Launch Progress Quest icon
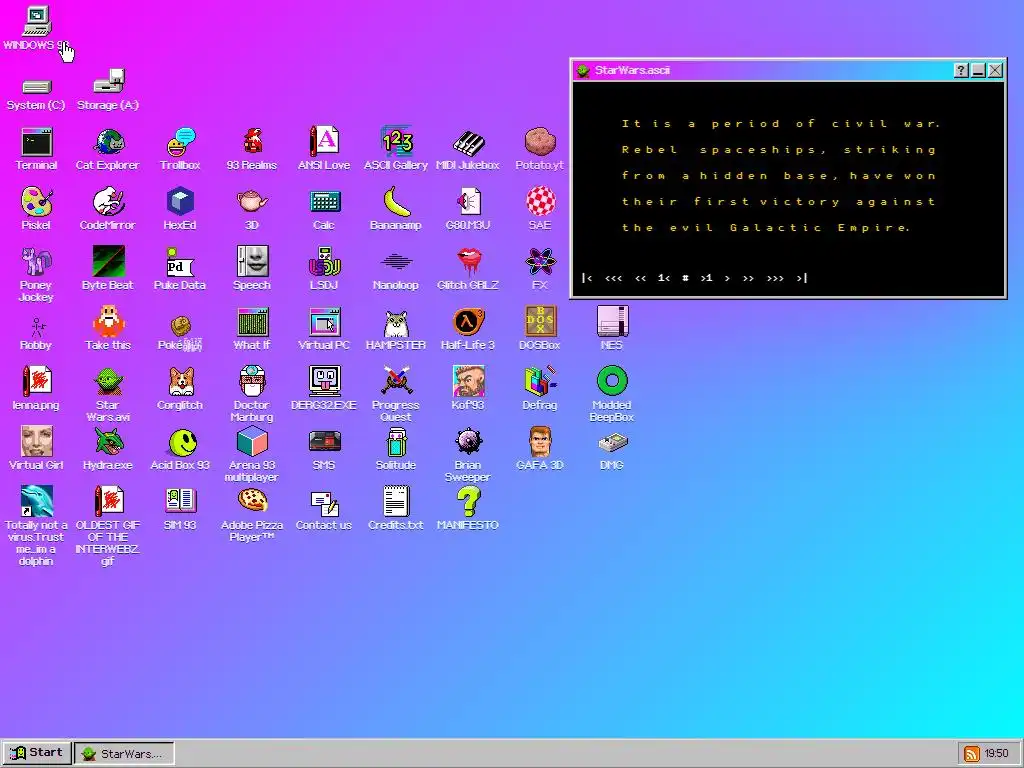The height and width of the screenshot is (768, 1024). [x=396, y=394]
